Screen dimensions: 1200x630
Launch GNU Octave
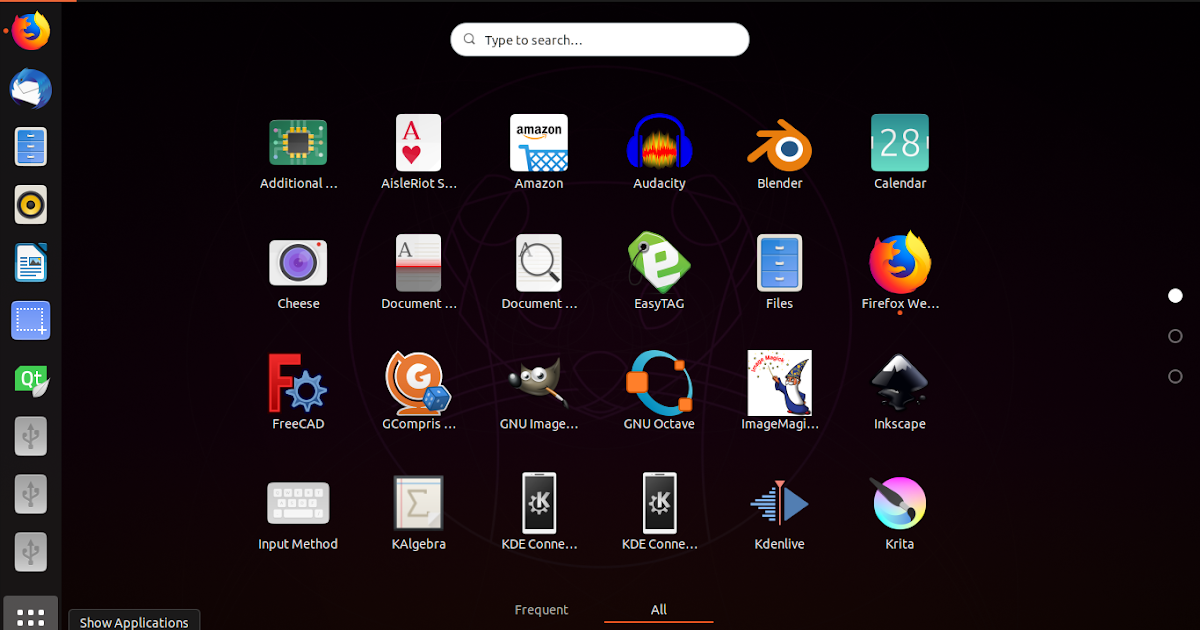[x=659, y=383]
